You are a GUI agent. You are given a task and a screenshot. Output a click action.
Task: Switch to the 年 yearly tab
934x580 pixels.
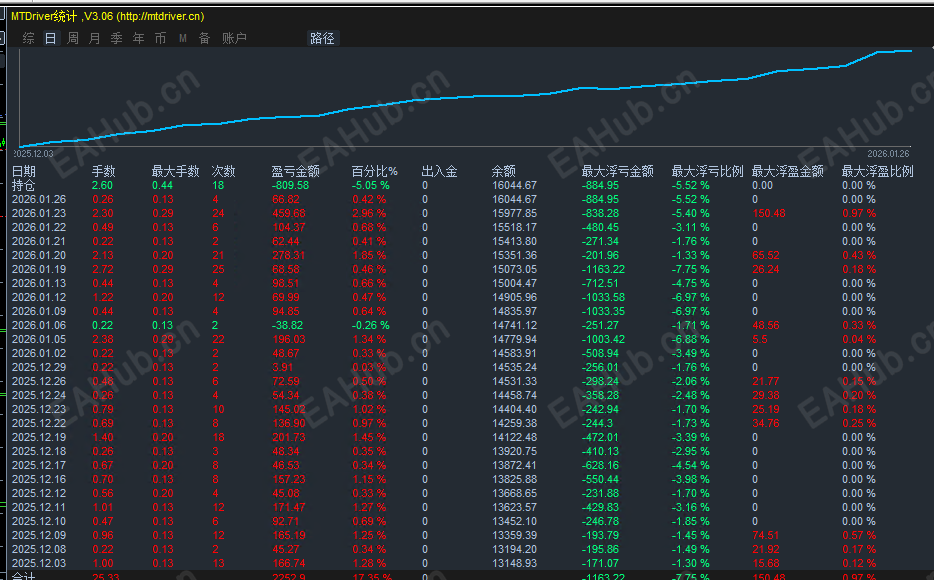click(139, 38)
